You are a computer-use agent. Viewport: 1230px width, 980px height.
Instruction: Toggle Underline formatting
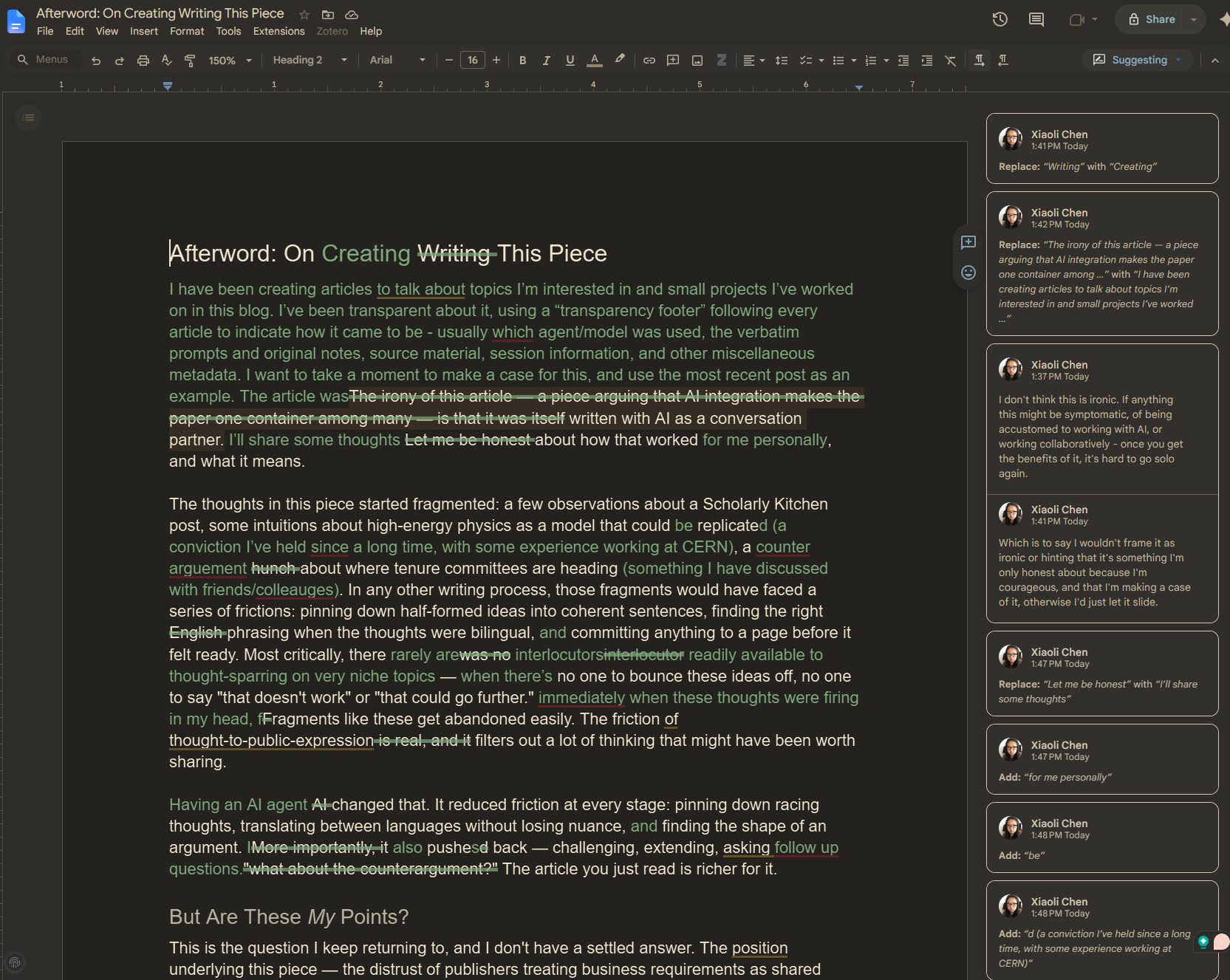(x=570, y=61)
